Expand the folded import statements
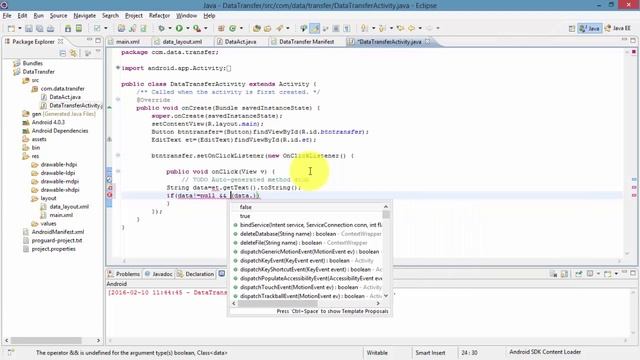 (x=118, y=68)
